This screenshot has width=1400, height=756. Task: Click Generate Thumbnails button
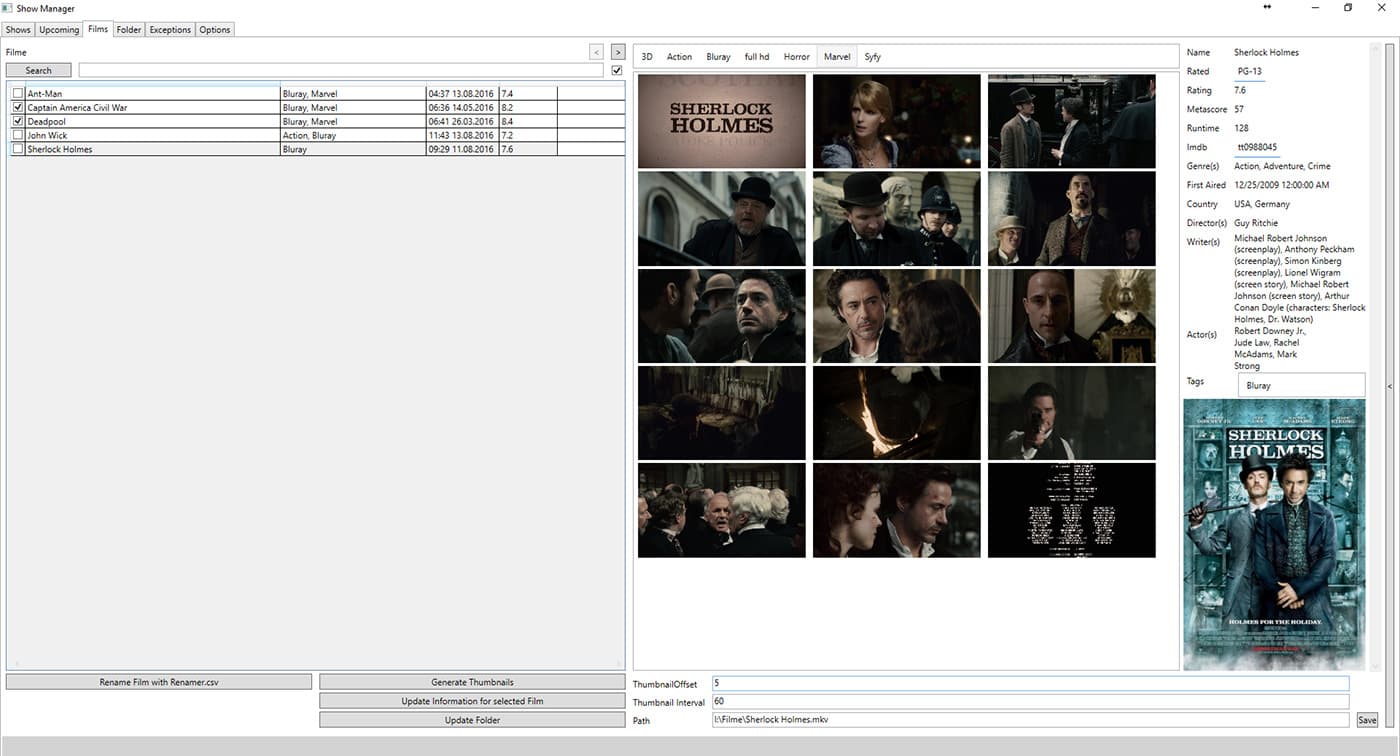click(x=472, y=682)
